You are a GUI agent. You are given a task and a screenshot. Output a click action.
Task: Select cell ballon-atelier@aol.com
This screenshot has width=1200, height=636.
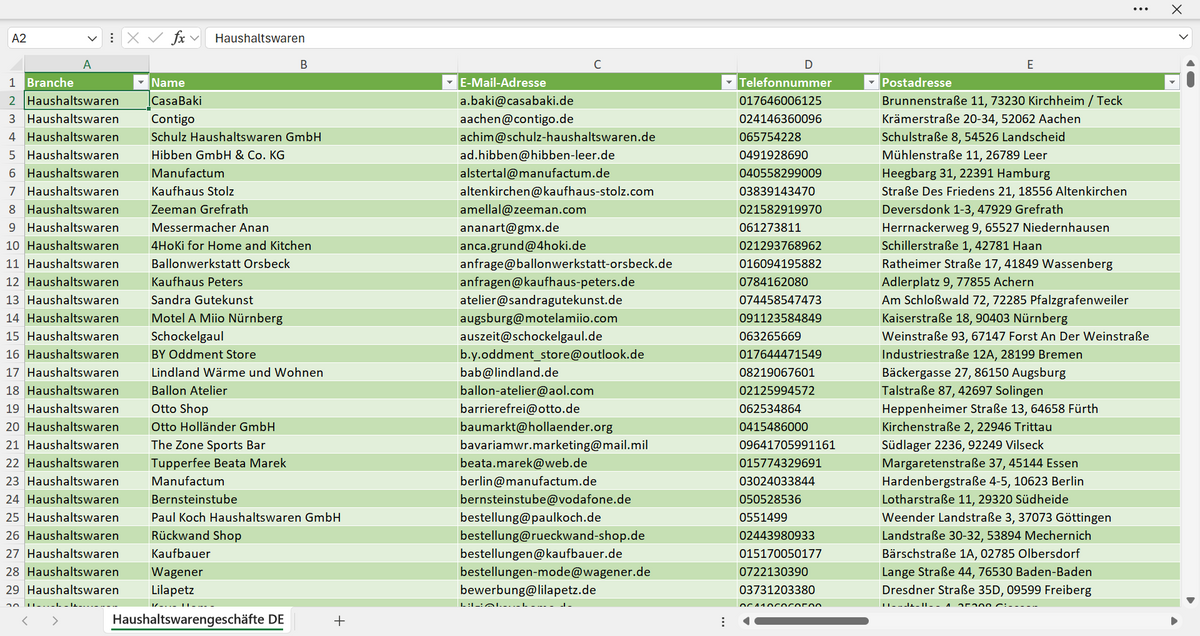pyautogui.click(x=597, y=390)
